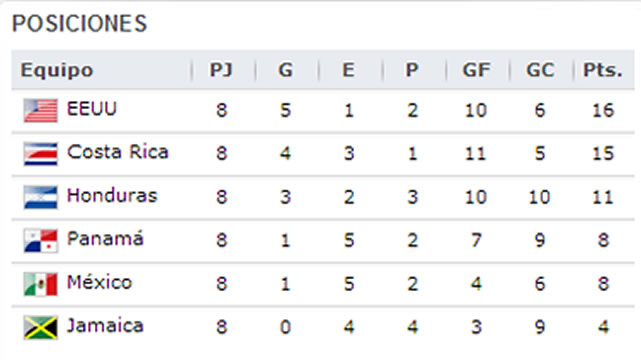The width and height of the screenshot is (641, 360).
Task: Open the EEUU team name
Action: coord(92,109)
